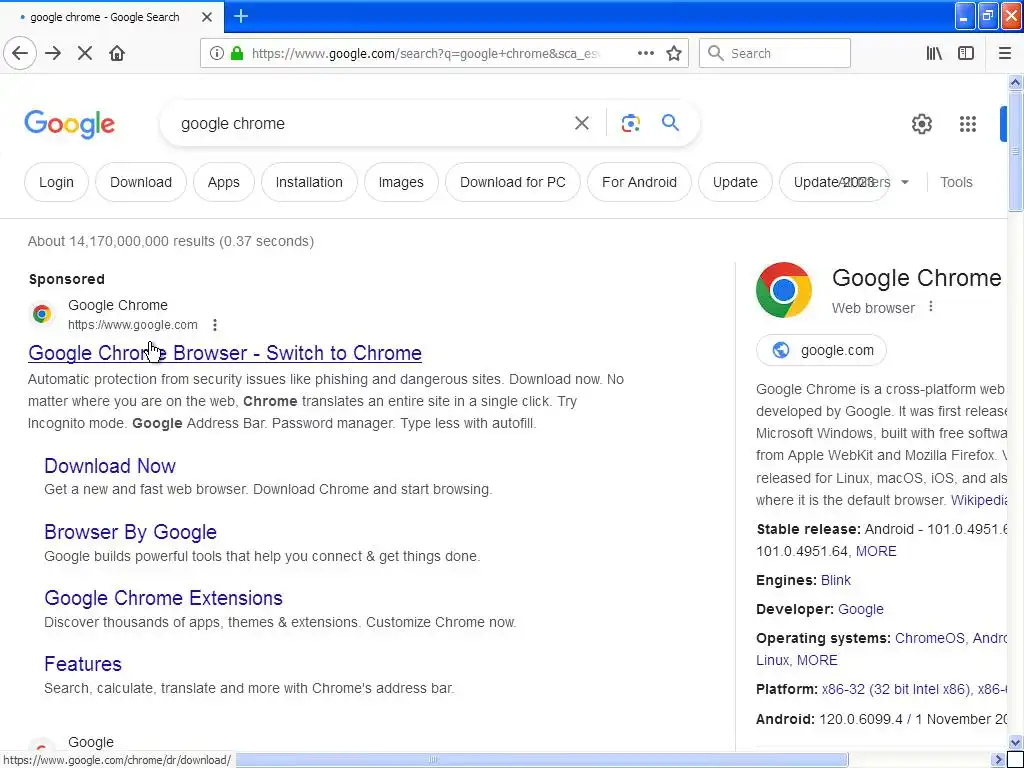
Task: Open the Google apps grid
Action: coord(967,123)
